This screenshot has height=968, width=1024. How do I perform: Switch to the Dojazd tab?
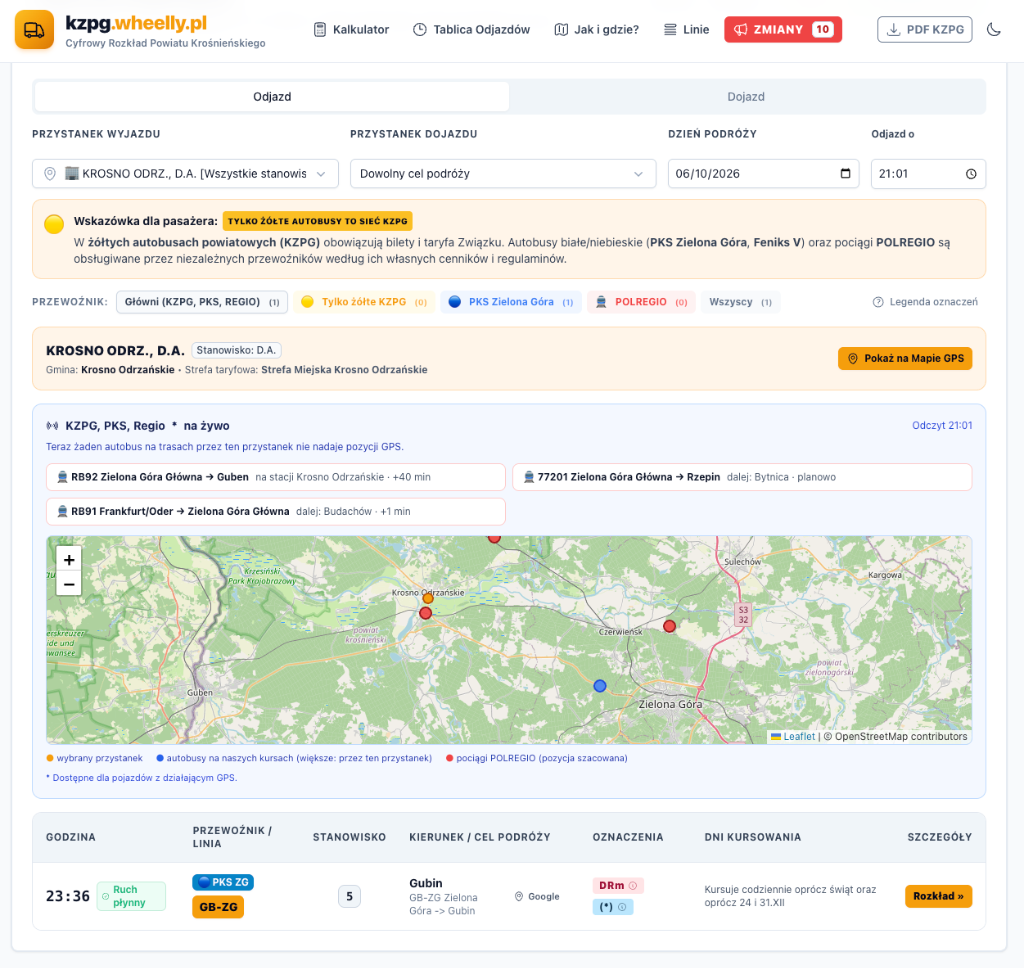[x=746, y=97]
